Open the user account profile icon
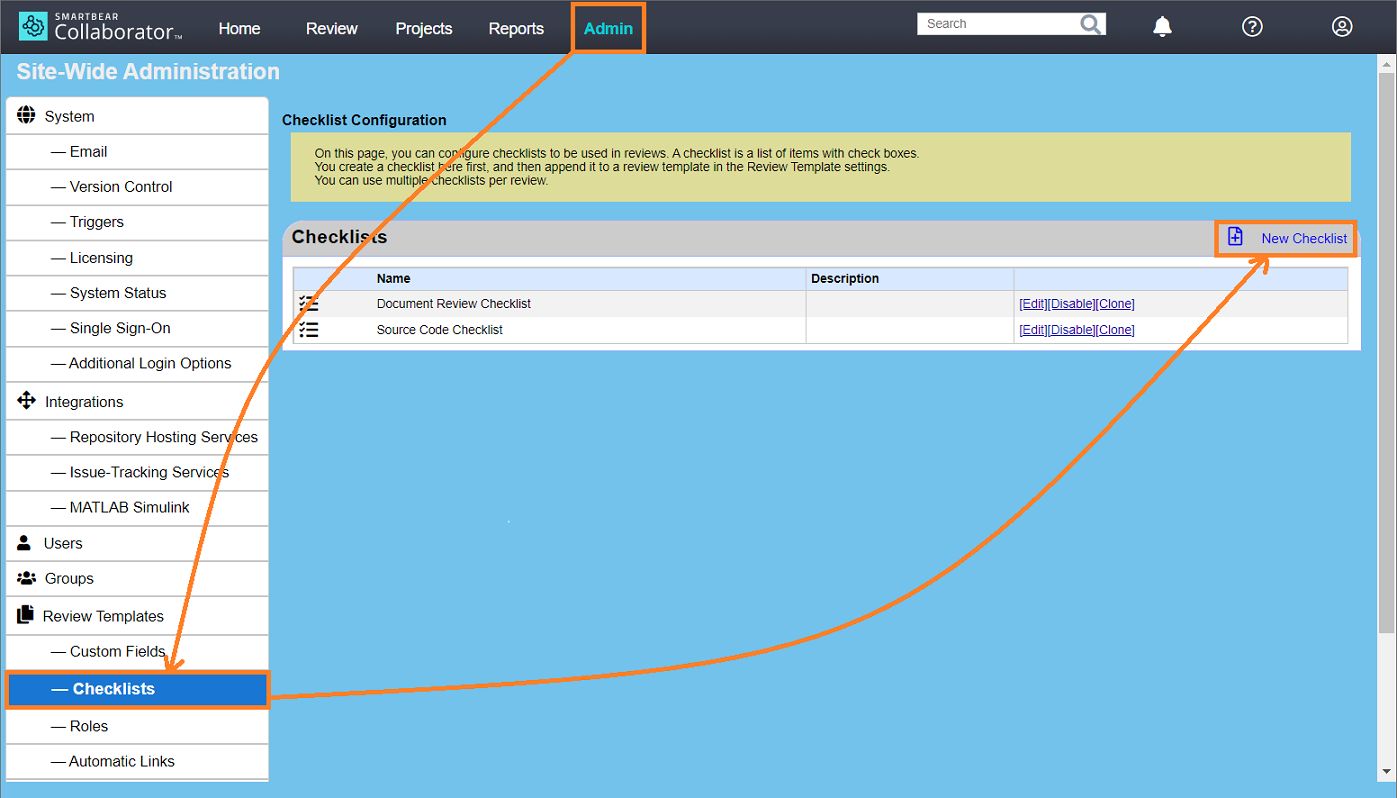 click(x=1342, y=27)
